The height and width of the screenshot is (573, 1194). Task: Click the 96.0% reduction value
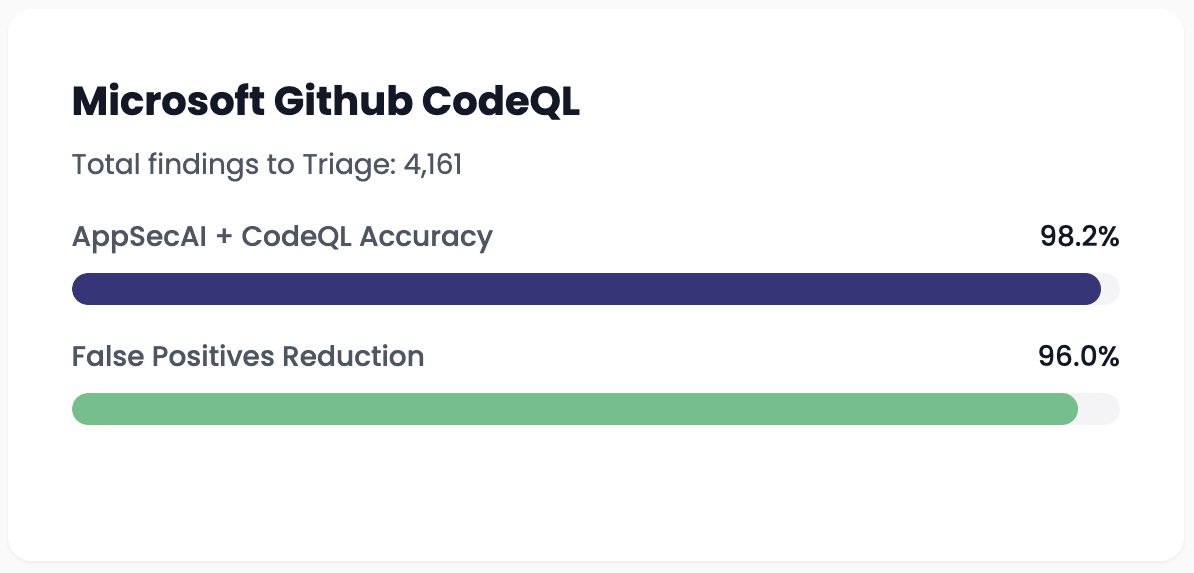1079,356
